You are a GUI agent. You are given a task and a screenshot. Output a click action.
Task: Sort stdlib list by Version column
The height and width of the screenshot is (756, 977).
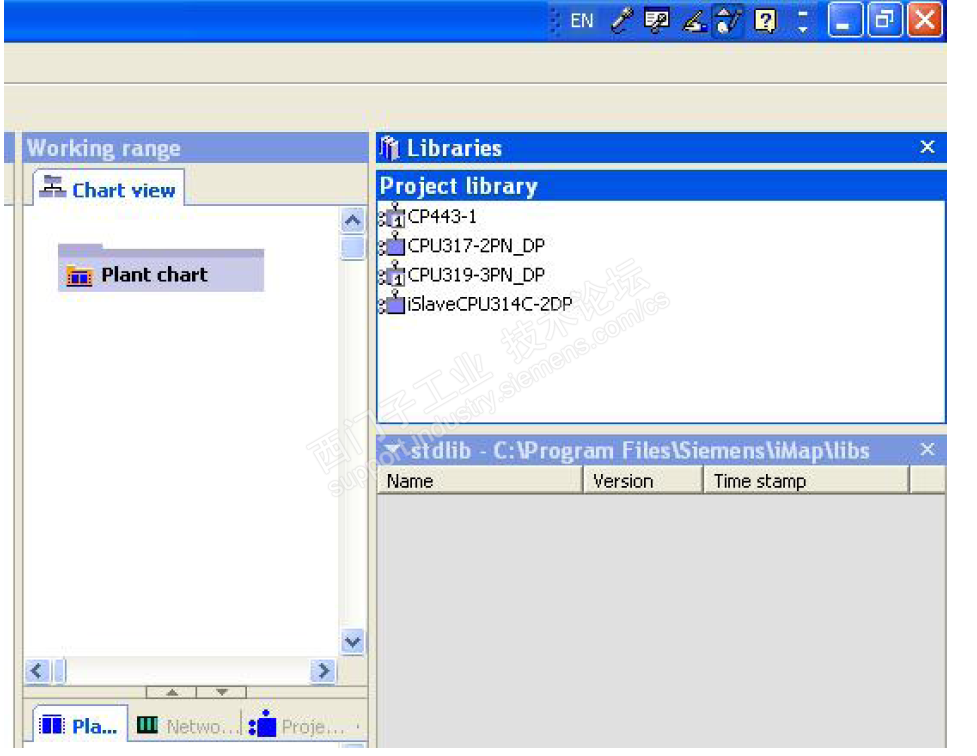click(x=642, y=481)
